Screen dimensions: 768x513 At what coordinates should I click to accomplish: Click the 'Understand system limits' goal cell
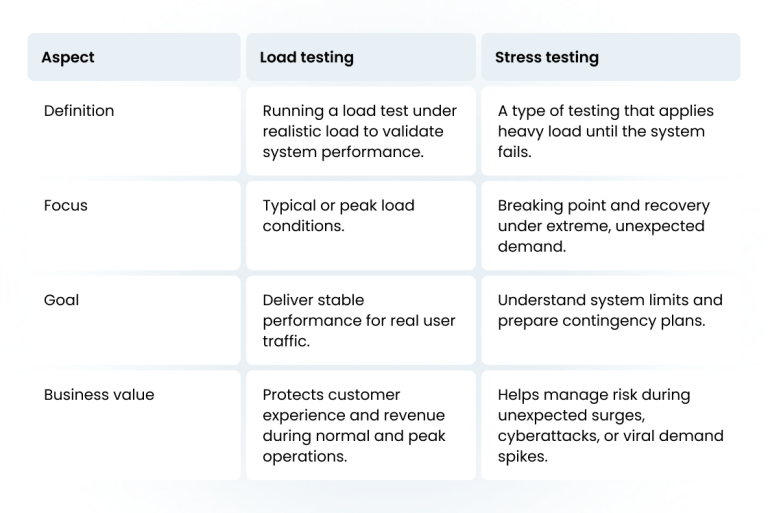[x=609, y=310]
